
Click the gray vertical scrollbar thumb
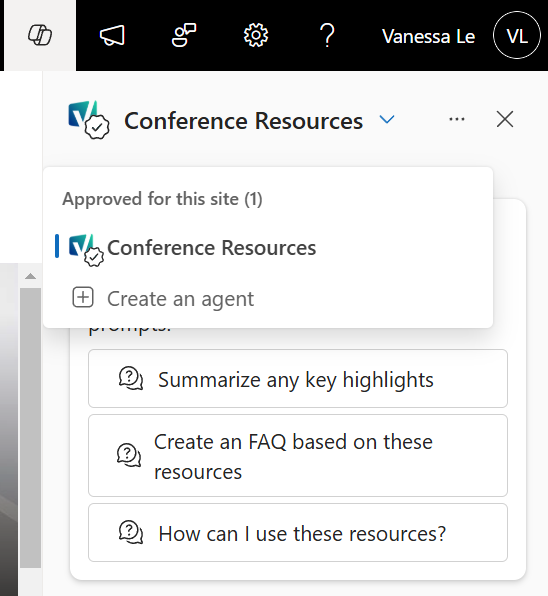[30, 428]
